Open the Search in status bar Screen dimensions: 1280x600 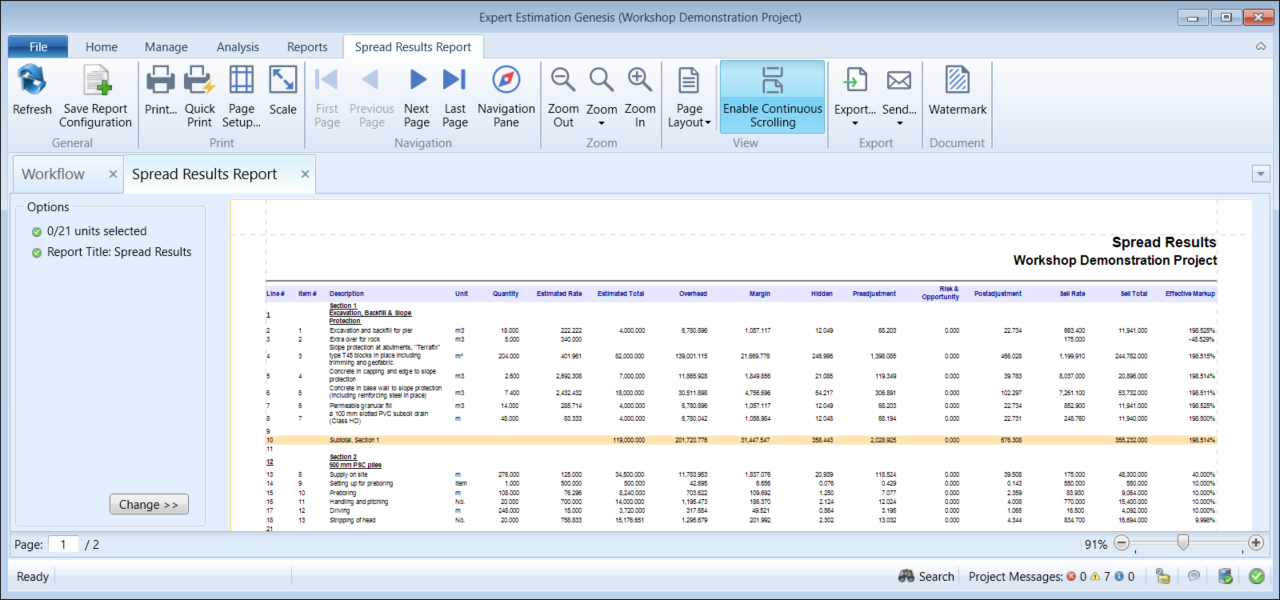click(926, 576)
